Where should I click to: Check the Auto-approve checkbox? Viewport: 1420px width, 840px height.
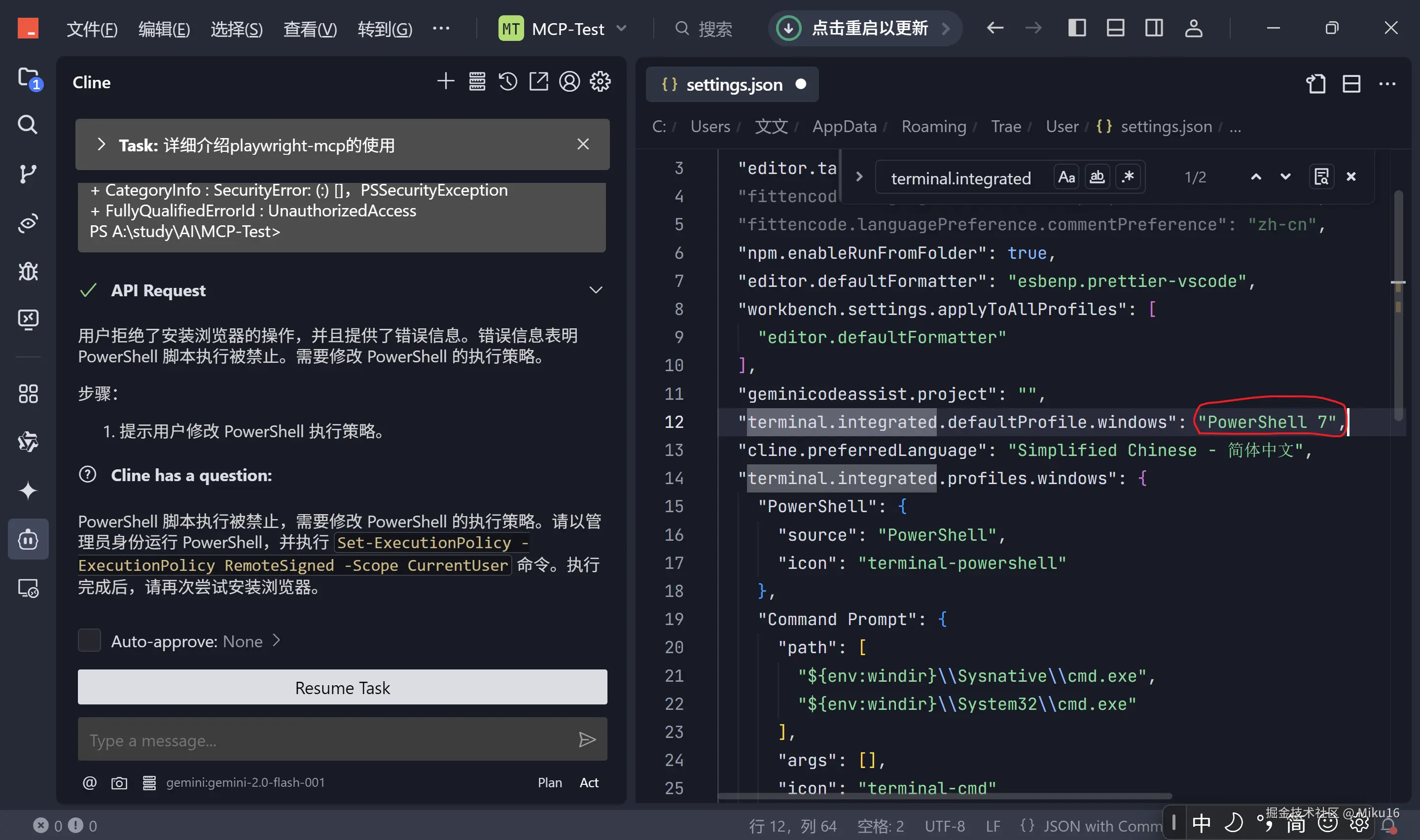pos(89,641)
